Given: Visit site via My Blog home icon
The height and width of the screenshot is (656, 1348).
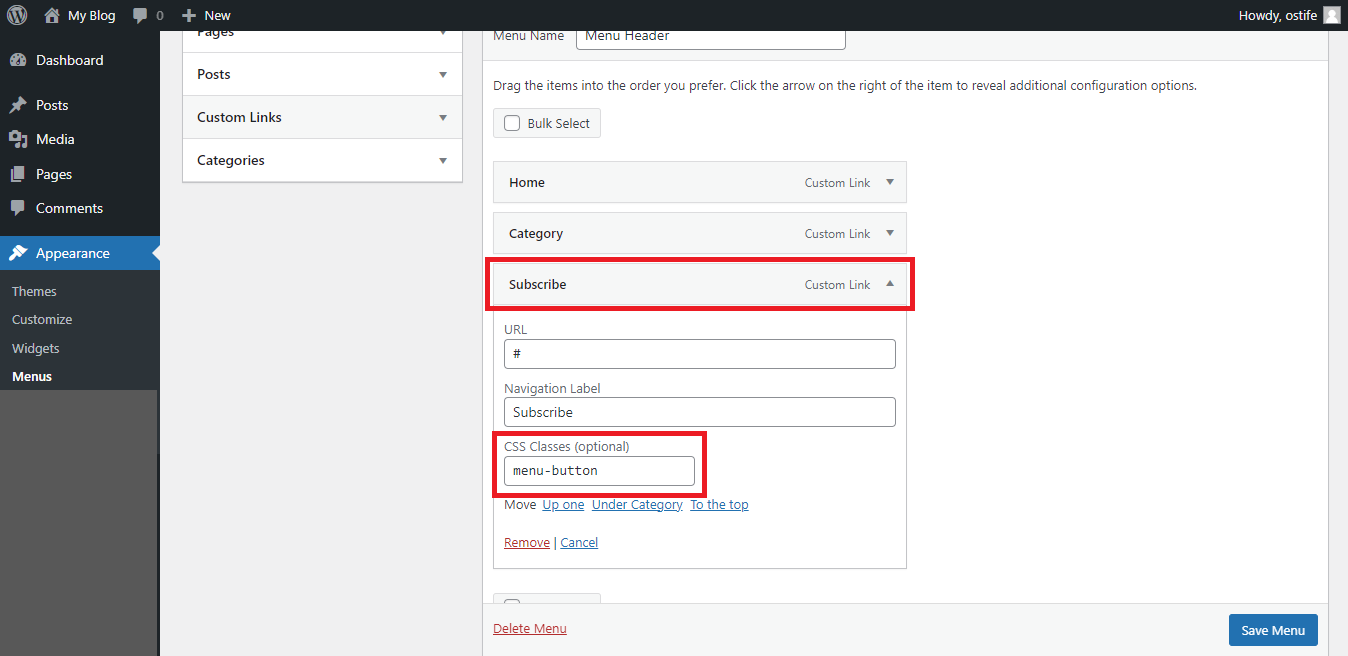Looking at the screenshot, I should pyautogui.click(x=52, y=15).
